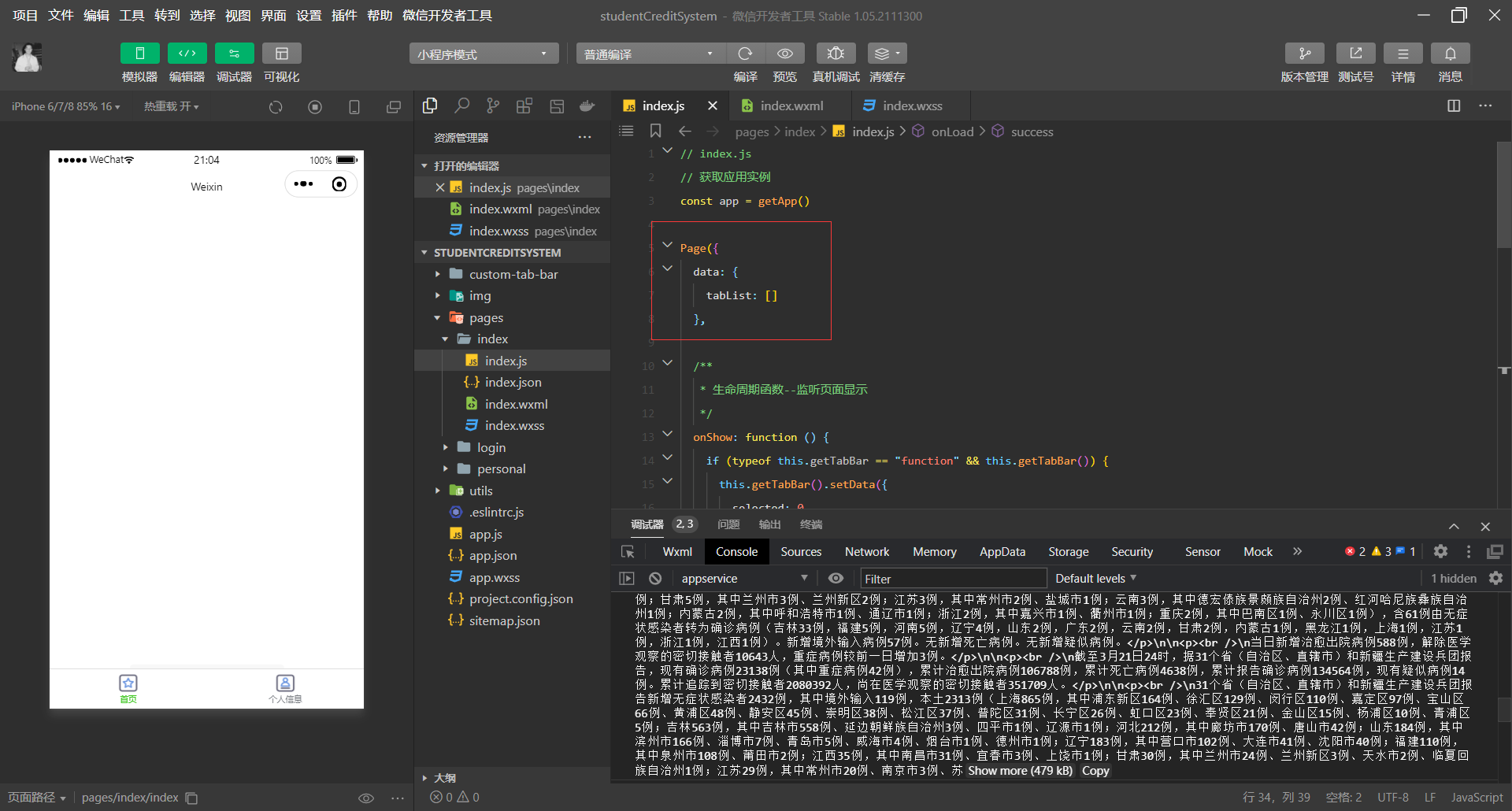The width and height of the screenshot is (1512, 811).
Task: Click the Copy button in console
Action: pos(1095,771)
